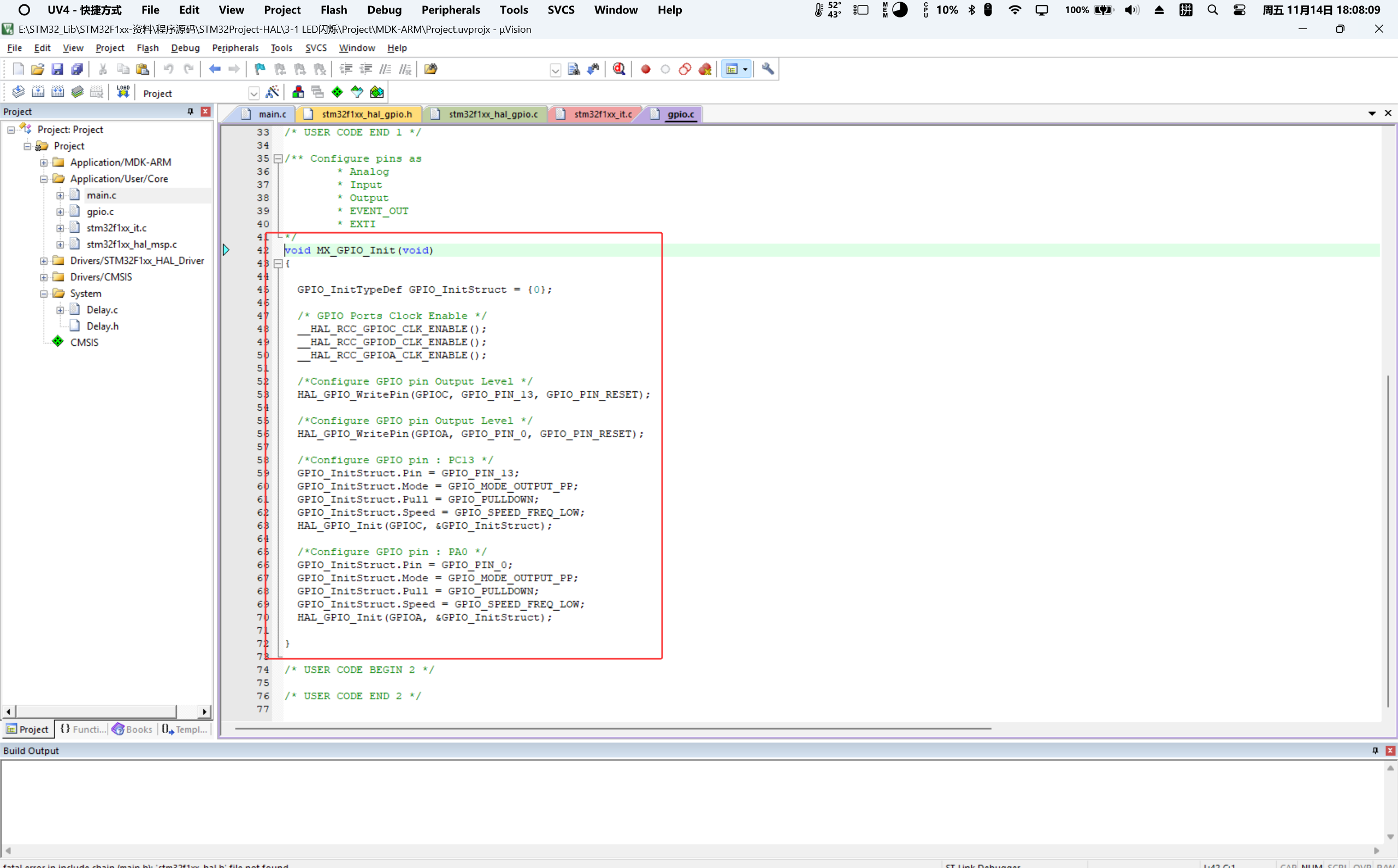Viewport: 1398px width, 868px height.
Task: Start the Debug session magnifier icon
Action: click(x=618, y=69)
